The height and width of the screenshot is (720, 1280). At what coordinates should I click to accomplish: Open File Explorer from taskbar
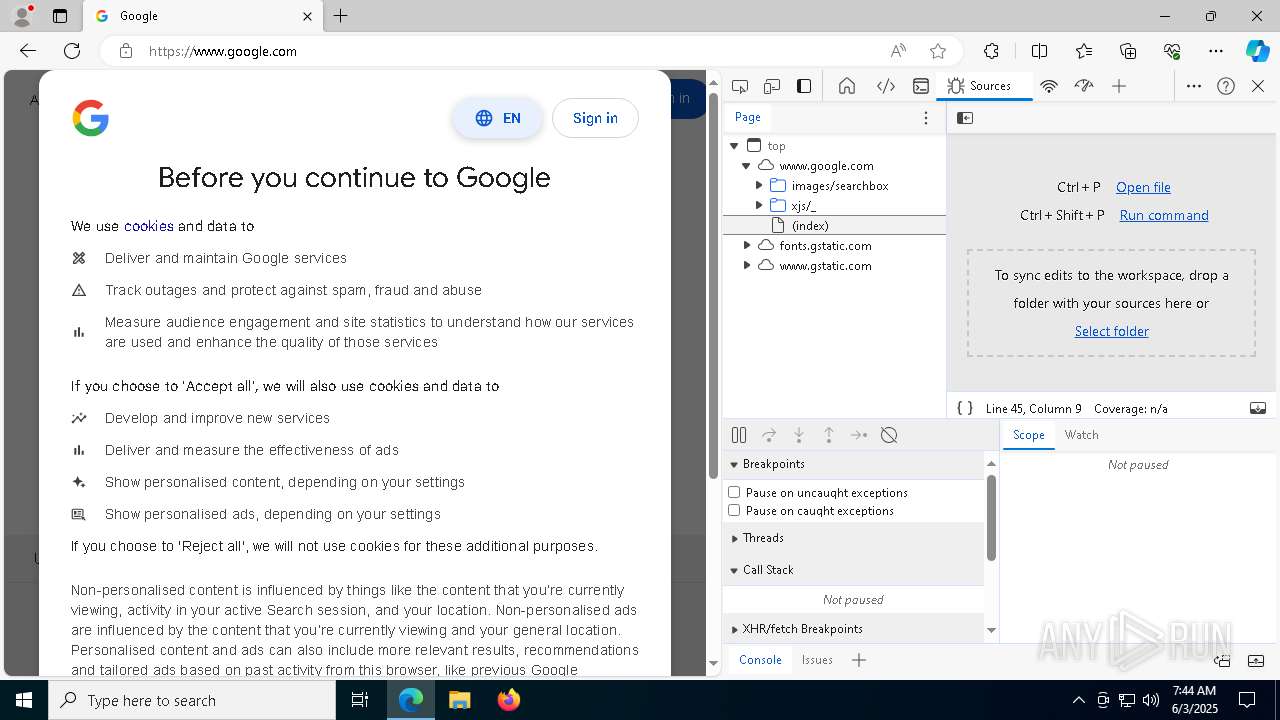(459, 700)
